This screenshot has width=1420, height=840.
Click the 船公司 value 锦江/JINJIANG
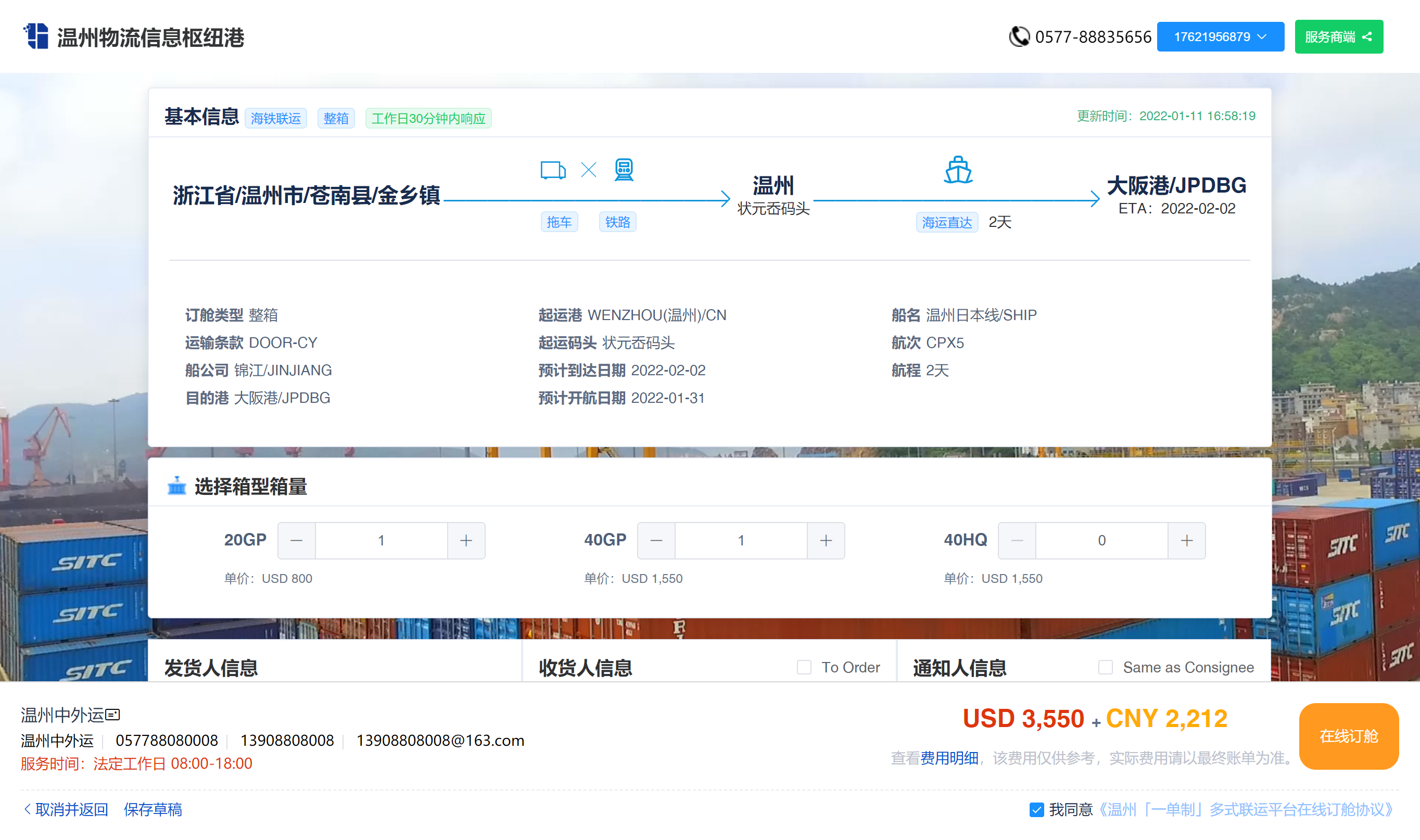(283, 370)
